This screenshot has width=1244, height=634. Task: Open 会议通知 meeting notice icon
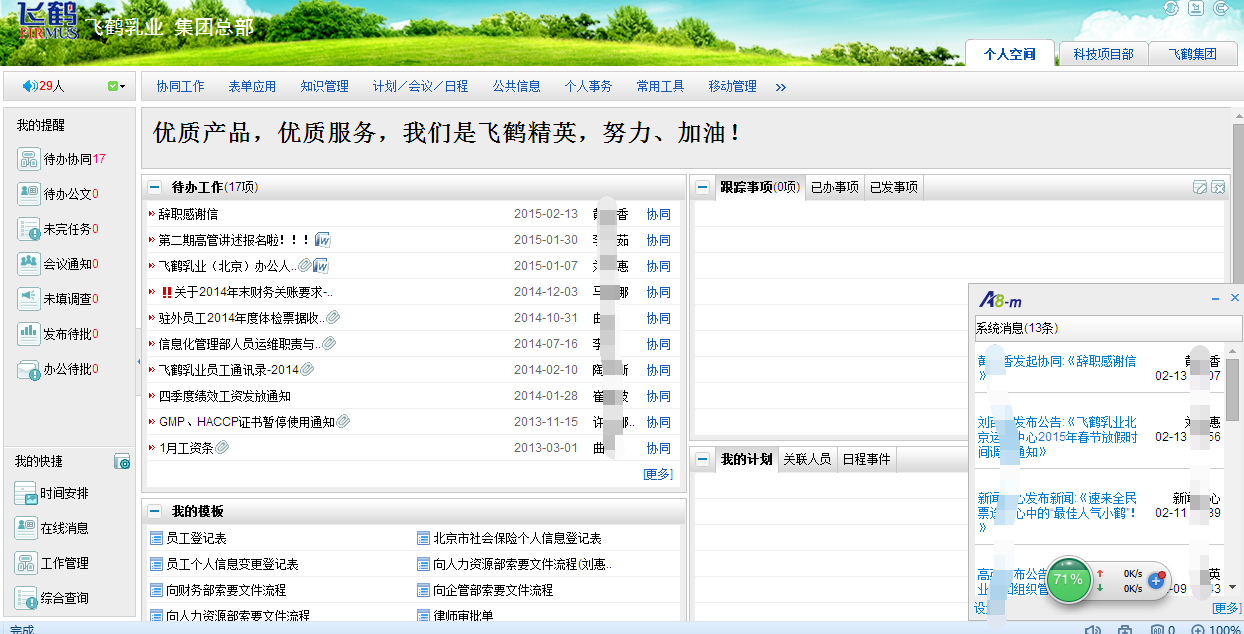[x=28, y=264]
